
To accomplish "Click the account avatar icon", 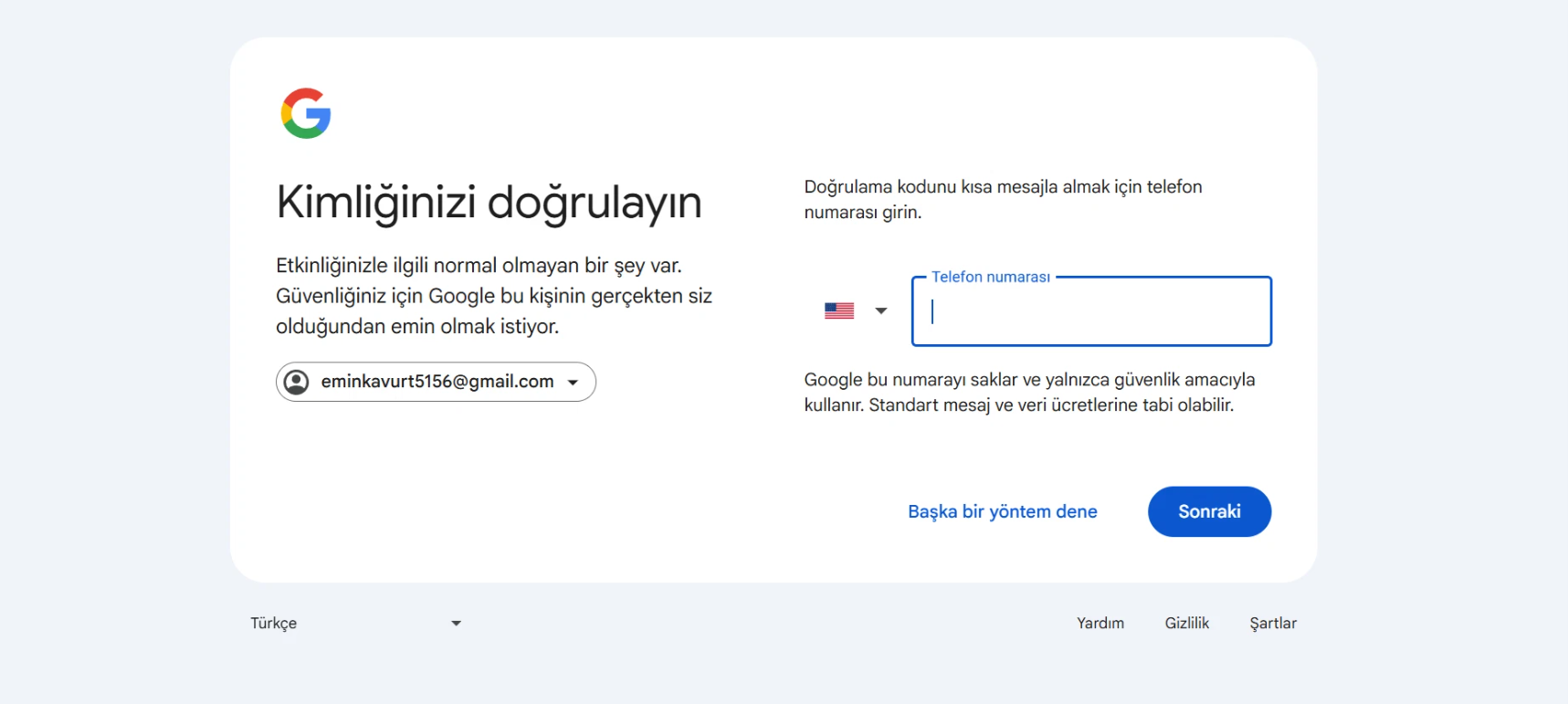I will tap(297, 382).
